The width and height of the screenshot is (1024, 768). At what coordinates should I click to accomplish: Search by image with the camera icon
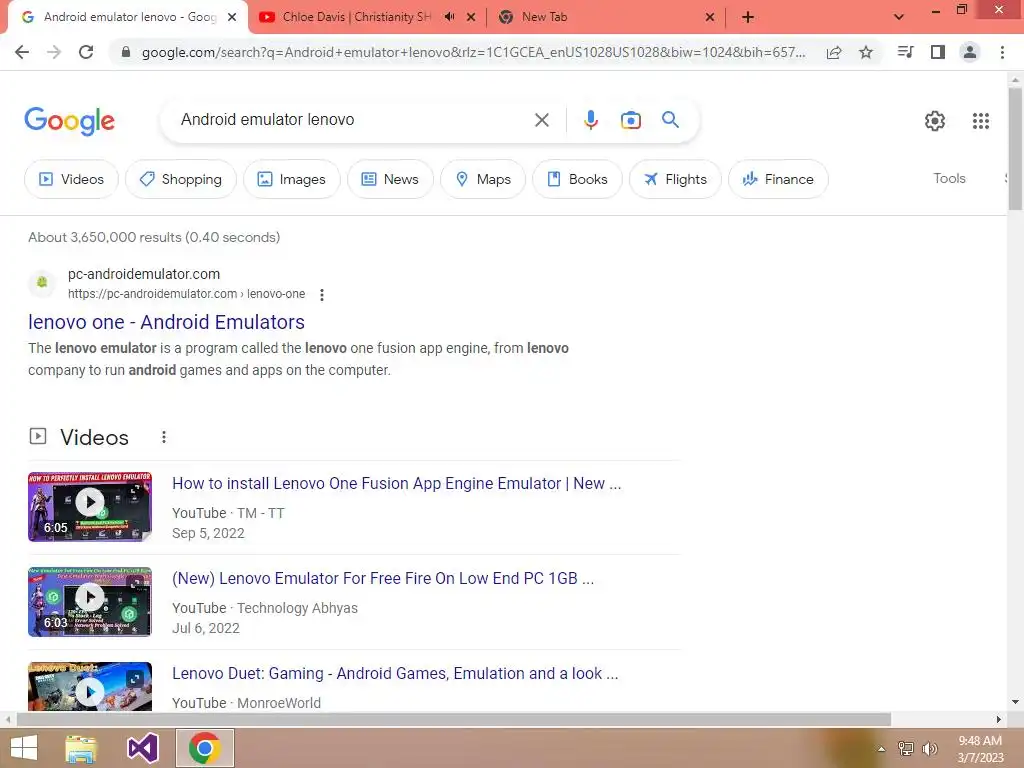[x=630, y=120]
